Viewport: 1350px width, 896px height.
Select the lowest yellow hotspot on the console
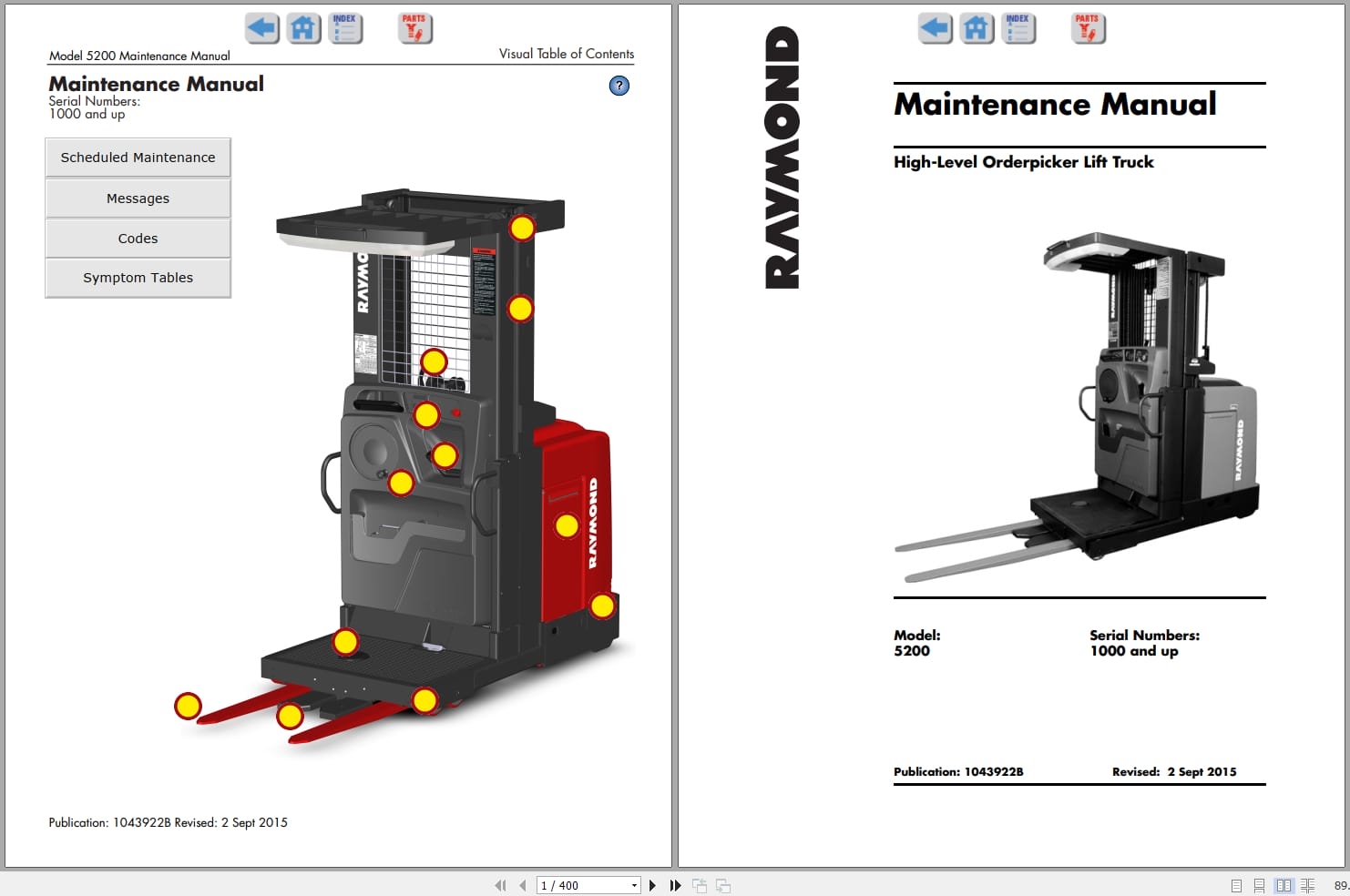(x=401, y=483)
